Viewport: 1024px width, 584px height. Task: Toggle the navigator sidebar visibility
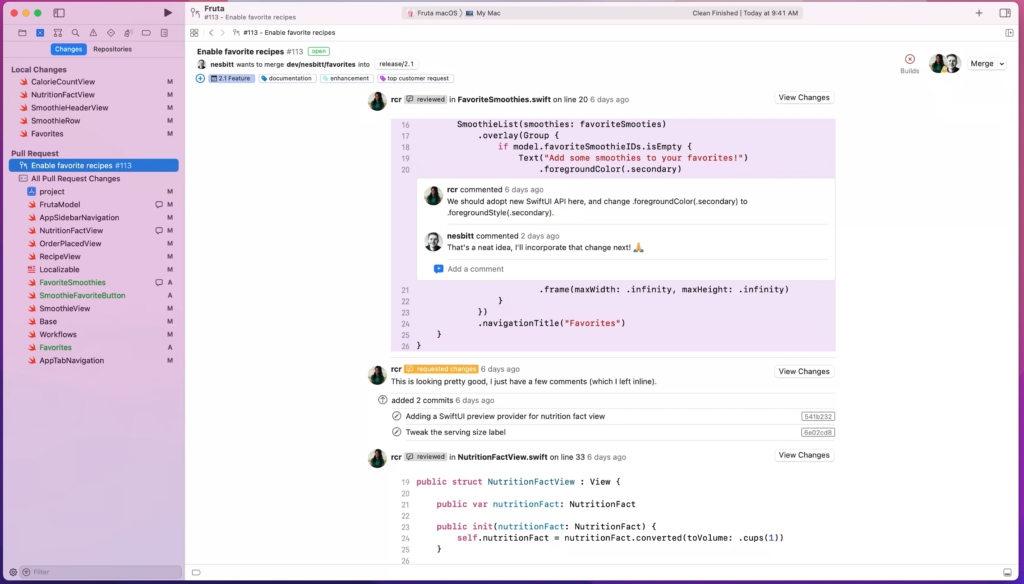coord(59,12)
